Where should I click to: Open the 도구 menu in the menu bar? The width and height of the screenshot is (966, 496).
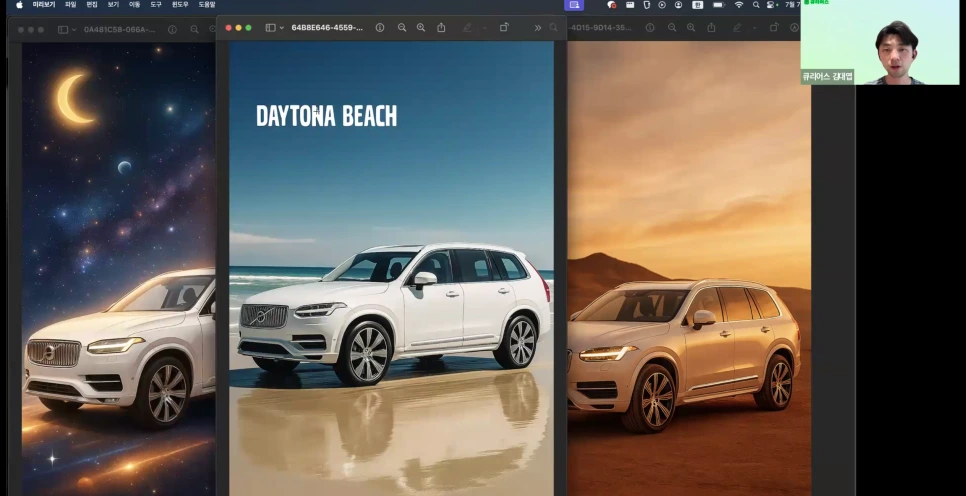tap(155, 5)
